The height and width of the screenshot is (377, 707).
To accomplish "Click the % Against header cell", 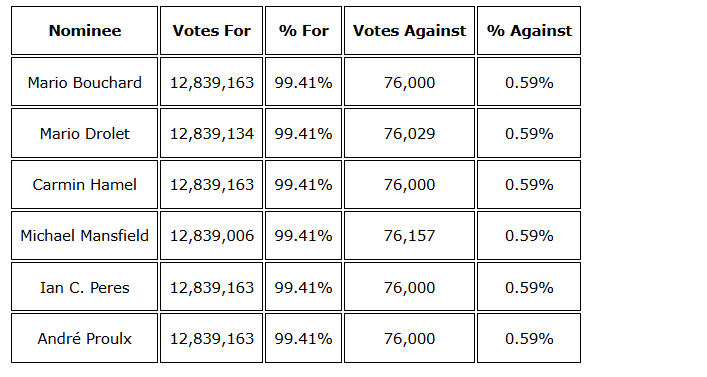I will [529, 31].
